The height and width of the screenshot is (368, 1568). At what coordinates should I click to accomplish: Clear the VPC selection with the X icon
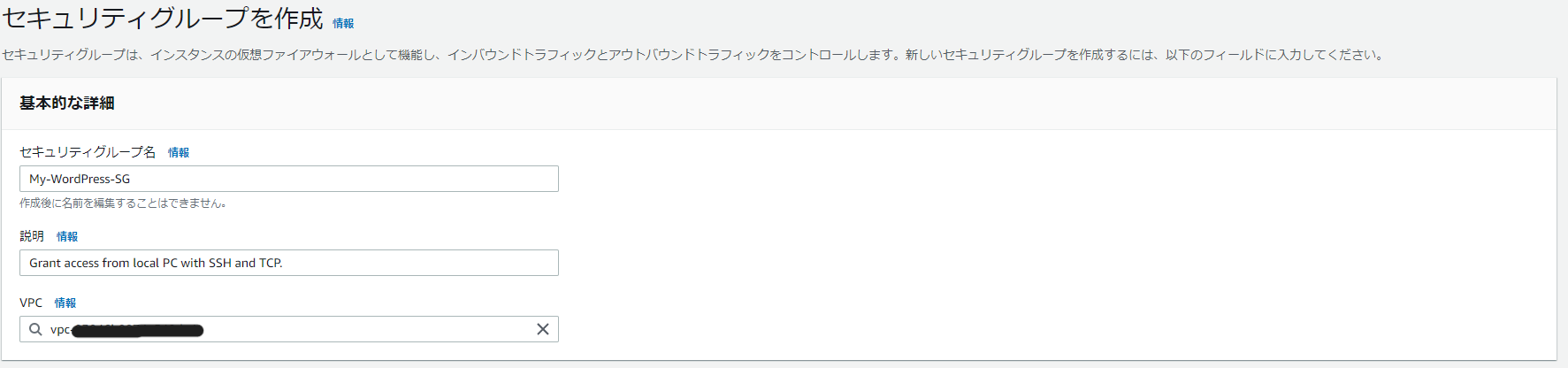pos(543,329)
